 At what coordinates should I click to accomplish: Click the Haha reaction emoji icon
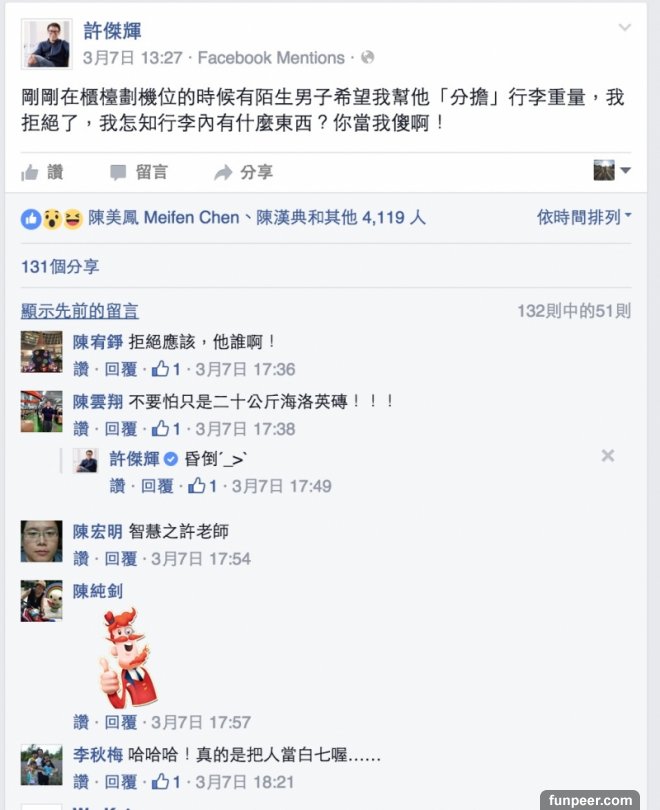(73, 219)
